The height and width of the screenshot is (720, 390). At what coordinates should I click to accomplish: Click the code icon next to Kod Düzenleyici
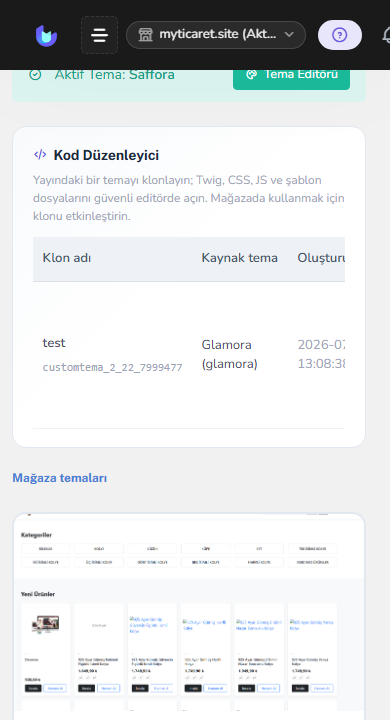(40, 155)
